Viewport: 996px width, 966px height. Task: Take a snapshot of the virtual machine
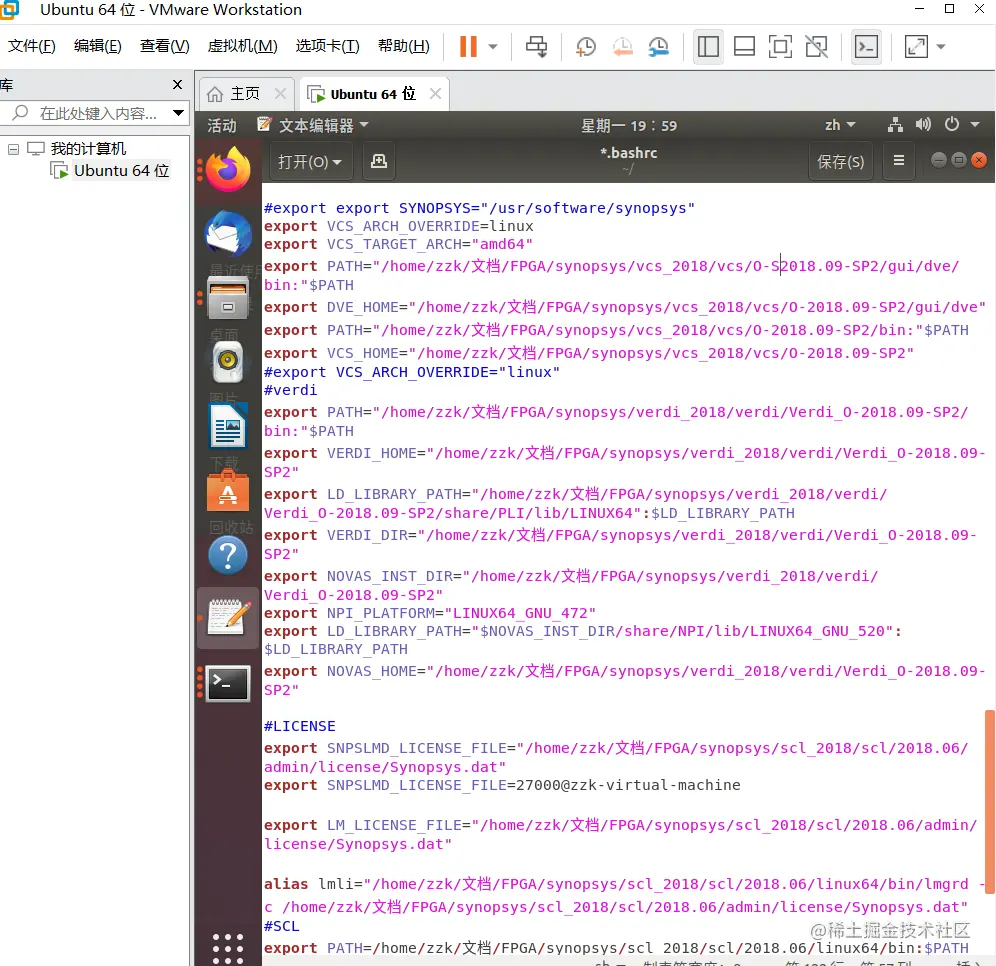click(586, 46)
